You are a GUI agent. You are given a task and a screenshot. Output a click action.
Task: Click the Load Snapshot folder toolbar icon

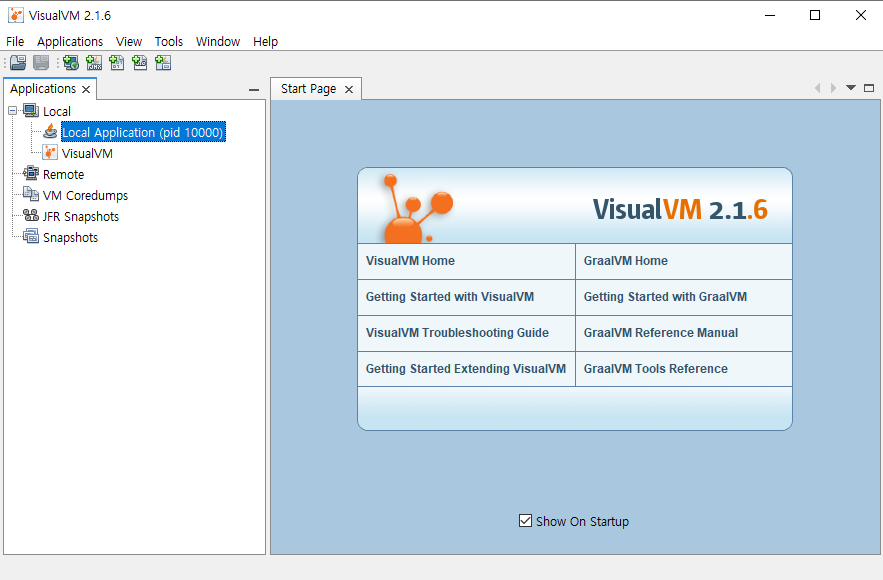pyautogui.click(x=18, y=63)
